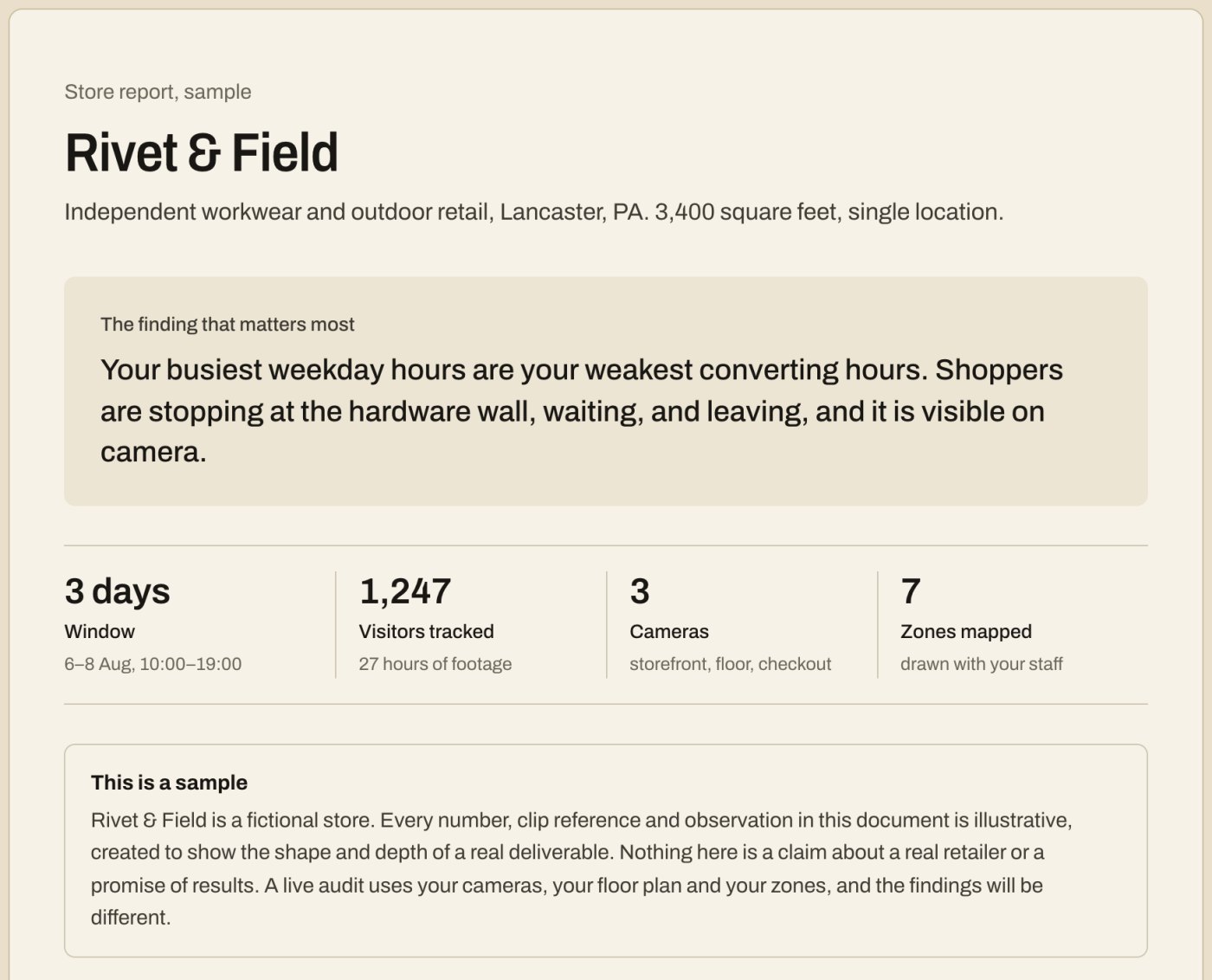Screen dimensions: 1212x980
Task: Click the fictional store disclaimer paragraph
Action: pos(582,868)
